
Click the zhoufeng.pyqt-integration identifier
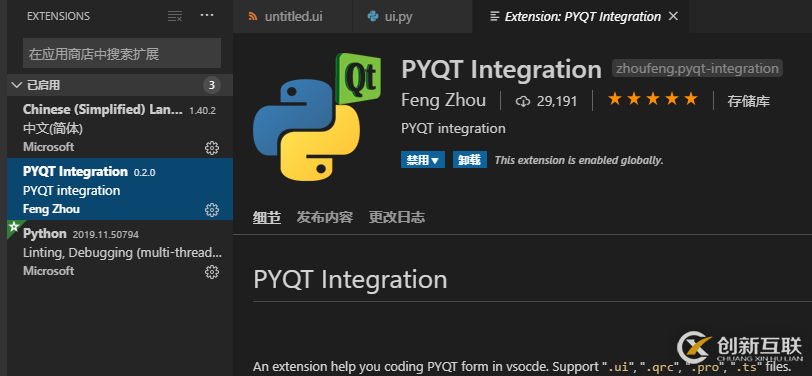click(697, 68)
